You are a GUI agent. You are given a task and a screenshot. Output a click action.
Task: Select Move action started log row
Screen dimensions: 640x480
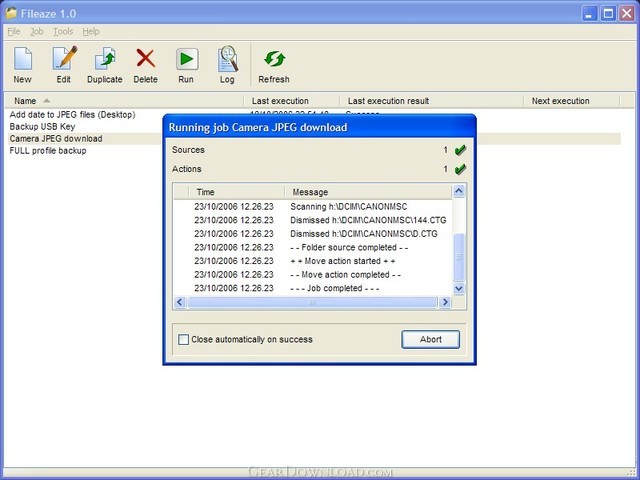tap(313, 261)
